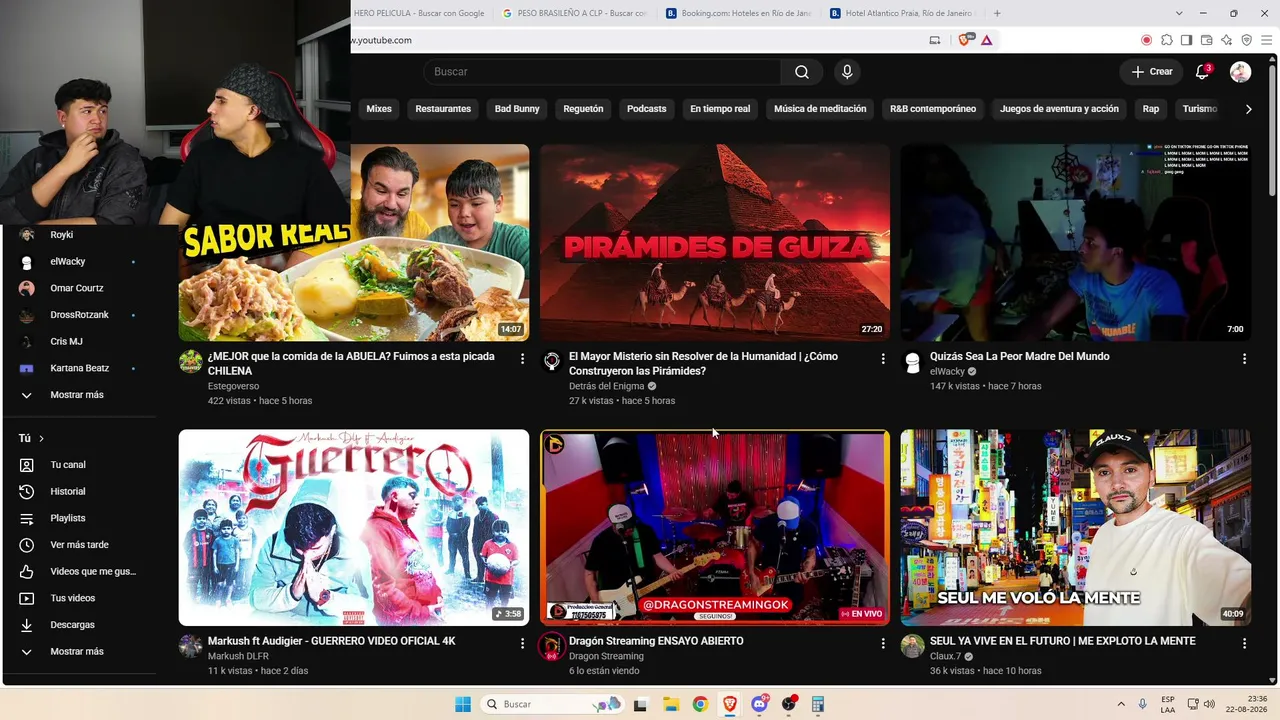Select the En tiempo real chip
1280x720 pixels.
(720, 109)
